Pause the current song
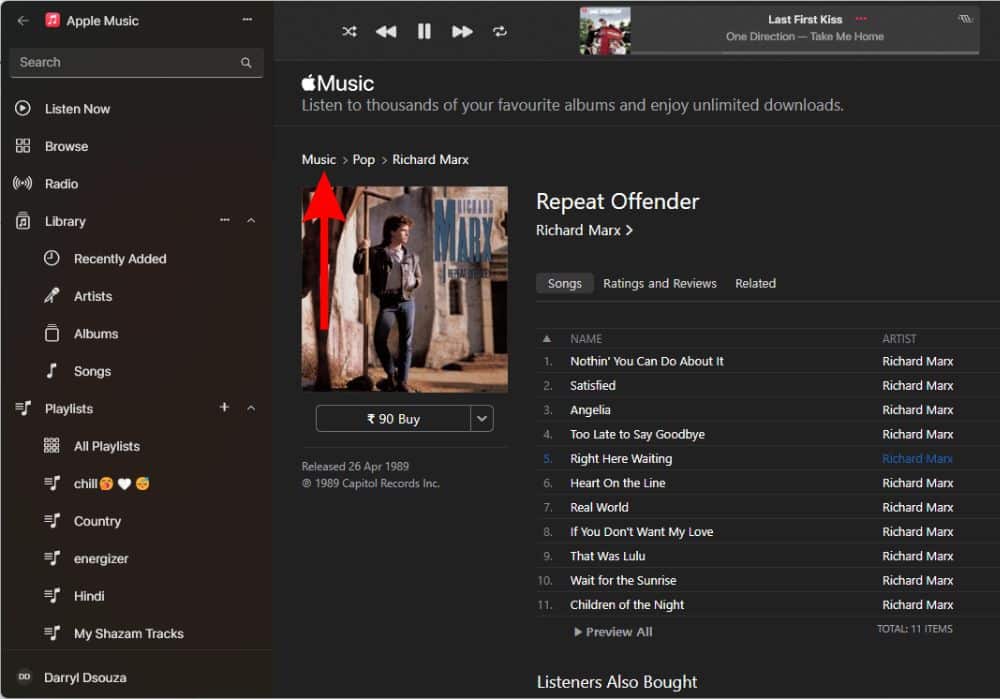 click(424, 32)
